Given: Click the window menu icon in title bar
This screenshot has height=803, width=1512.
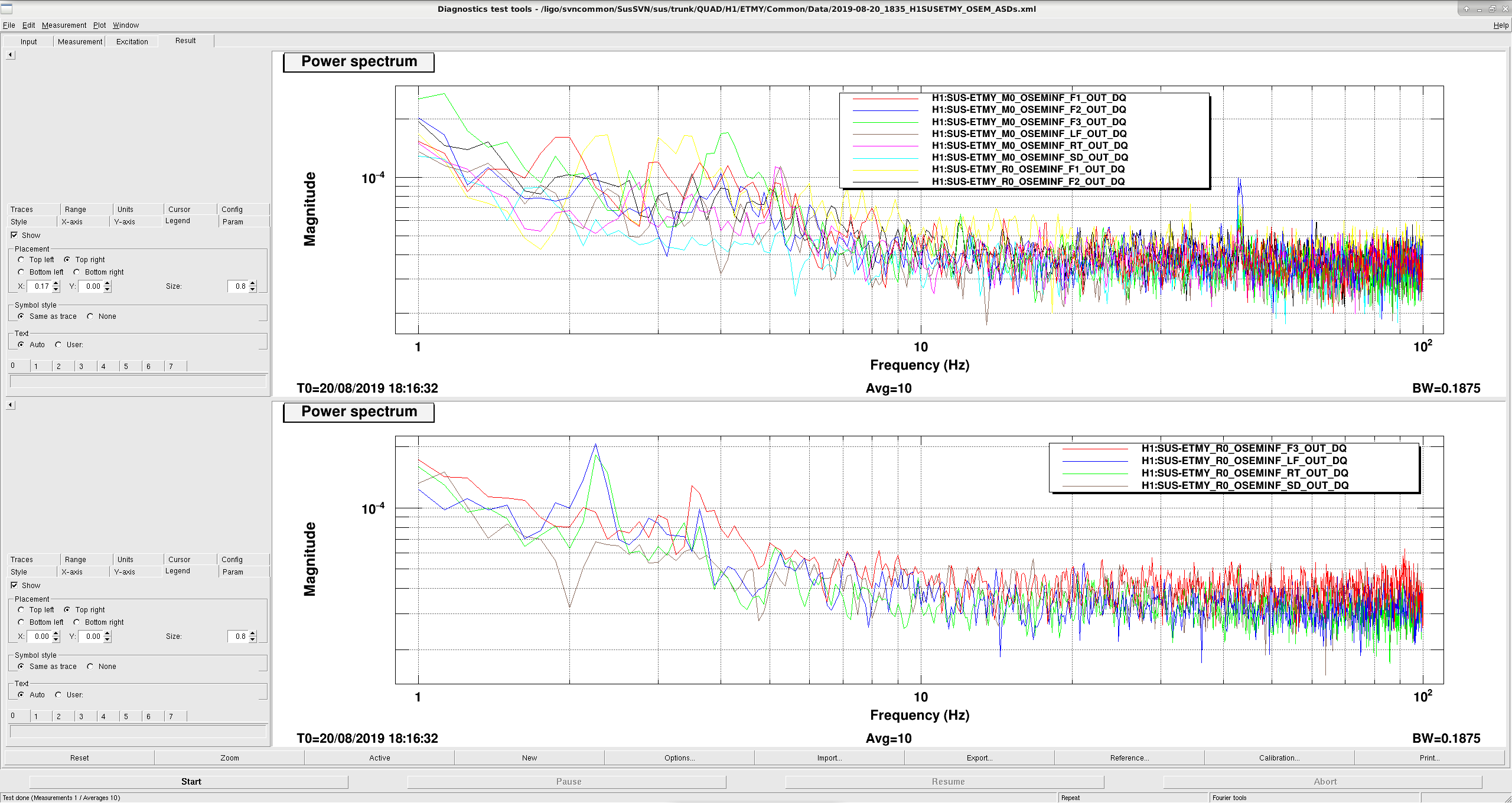Looking at the screenshot, I should coord(6,8).
